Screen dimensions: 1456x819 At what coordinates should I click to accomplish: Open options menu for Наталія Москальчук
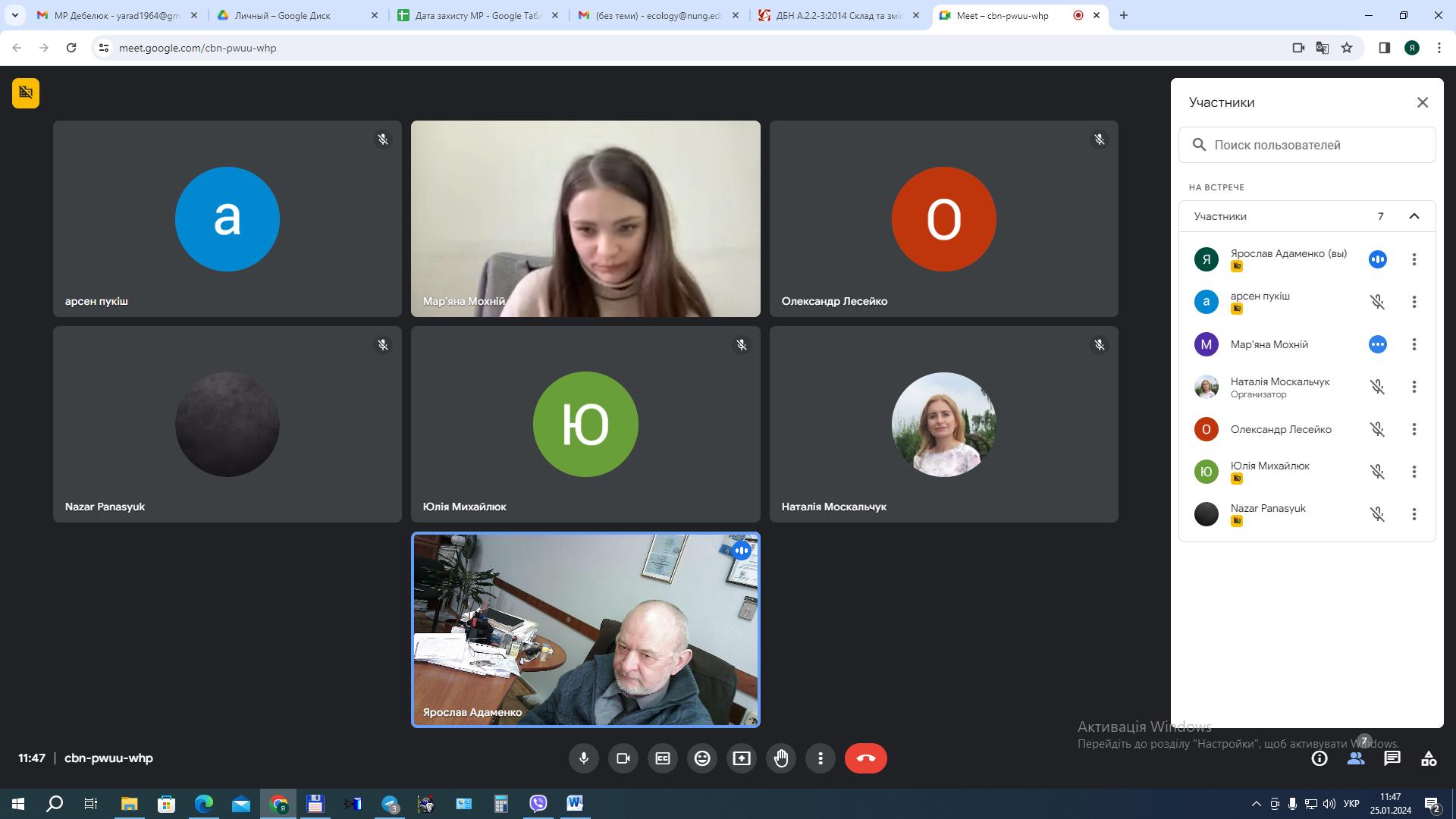[x=1414, y=387]
